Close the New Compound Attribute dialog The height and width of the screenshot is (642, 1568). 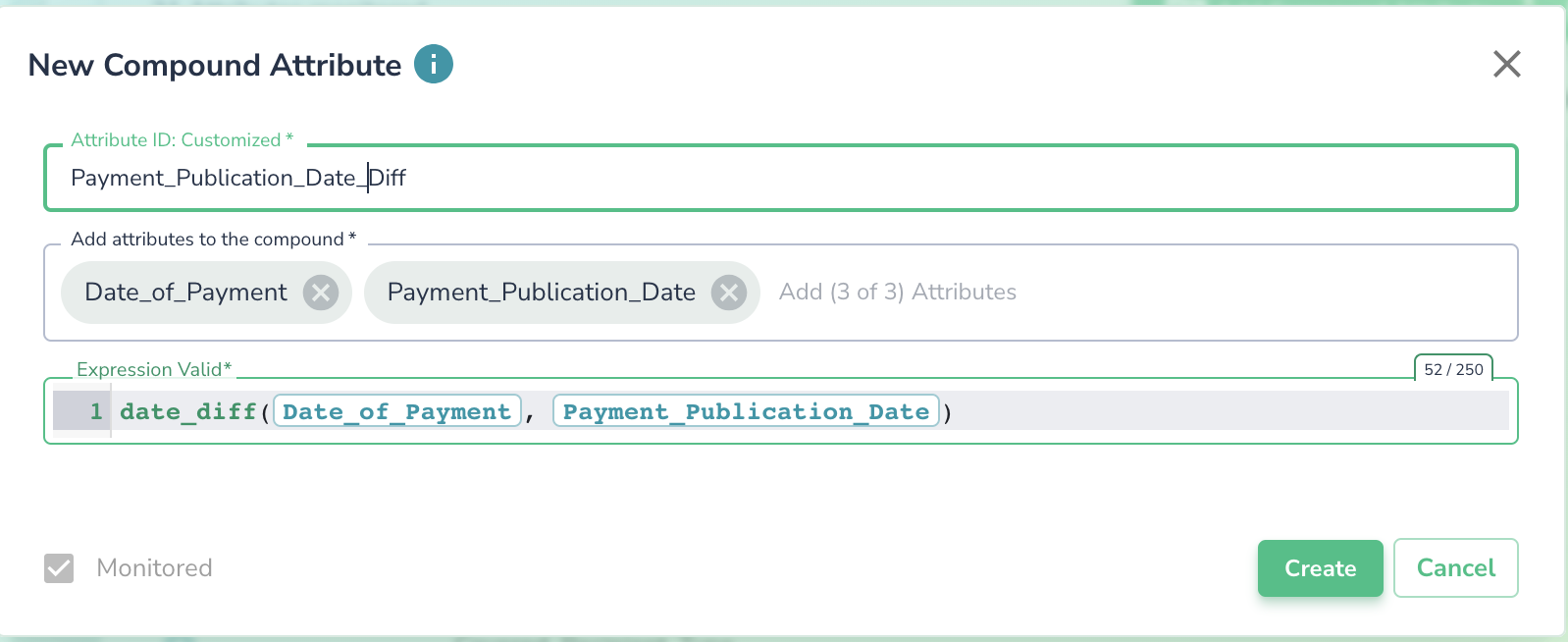1506,65
